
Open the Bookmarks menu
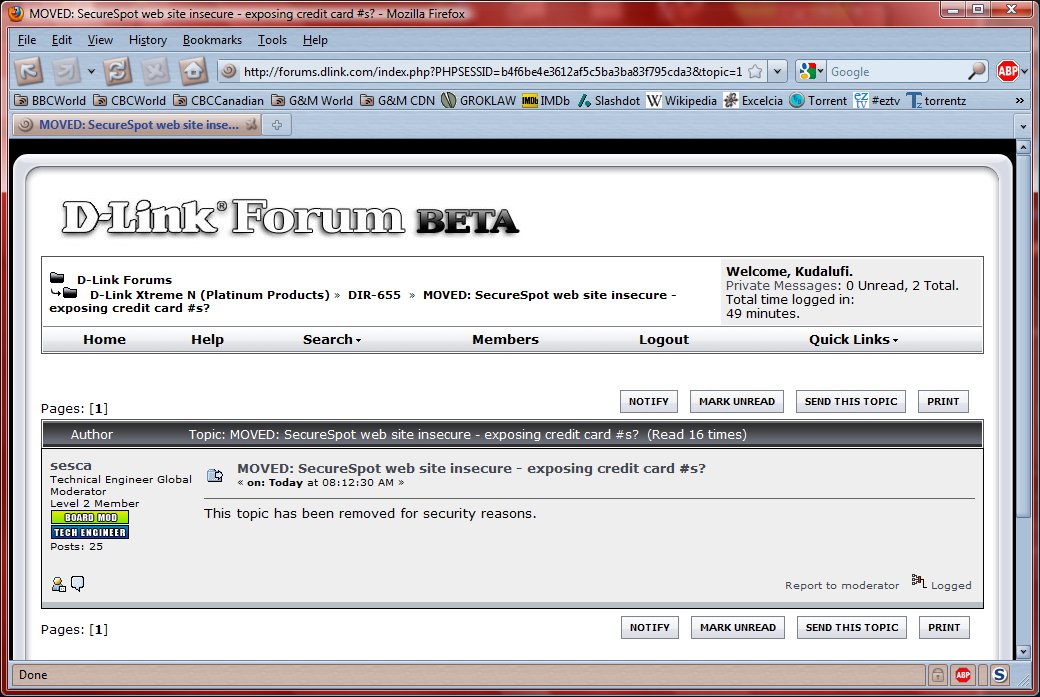click(x=212, y=40)
